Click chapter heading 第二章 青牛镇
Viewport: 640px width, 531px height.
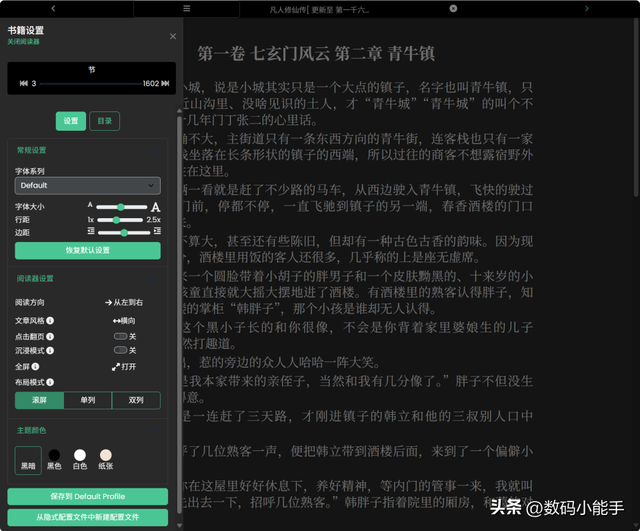384,53
